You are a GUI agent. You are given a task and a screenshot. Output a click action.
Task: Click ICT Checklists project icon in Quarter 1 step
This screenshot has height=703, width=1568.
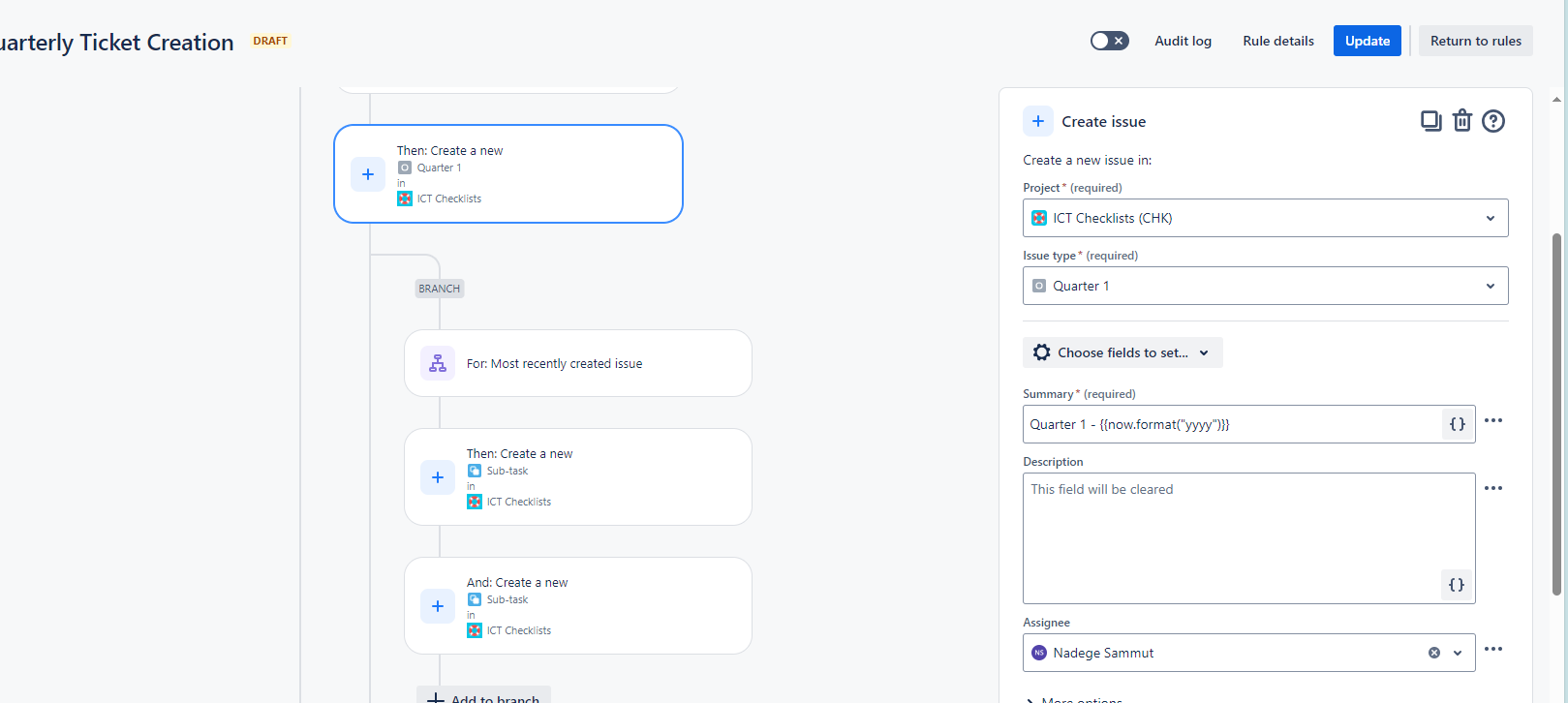tap(405, 199)
